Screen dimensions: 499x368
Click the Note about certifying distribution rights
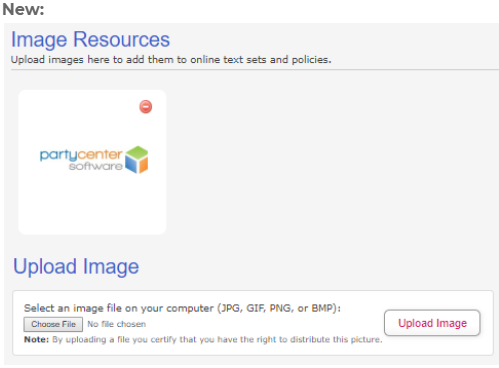(203, 340)
